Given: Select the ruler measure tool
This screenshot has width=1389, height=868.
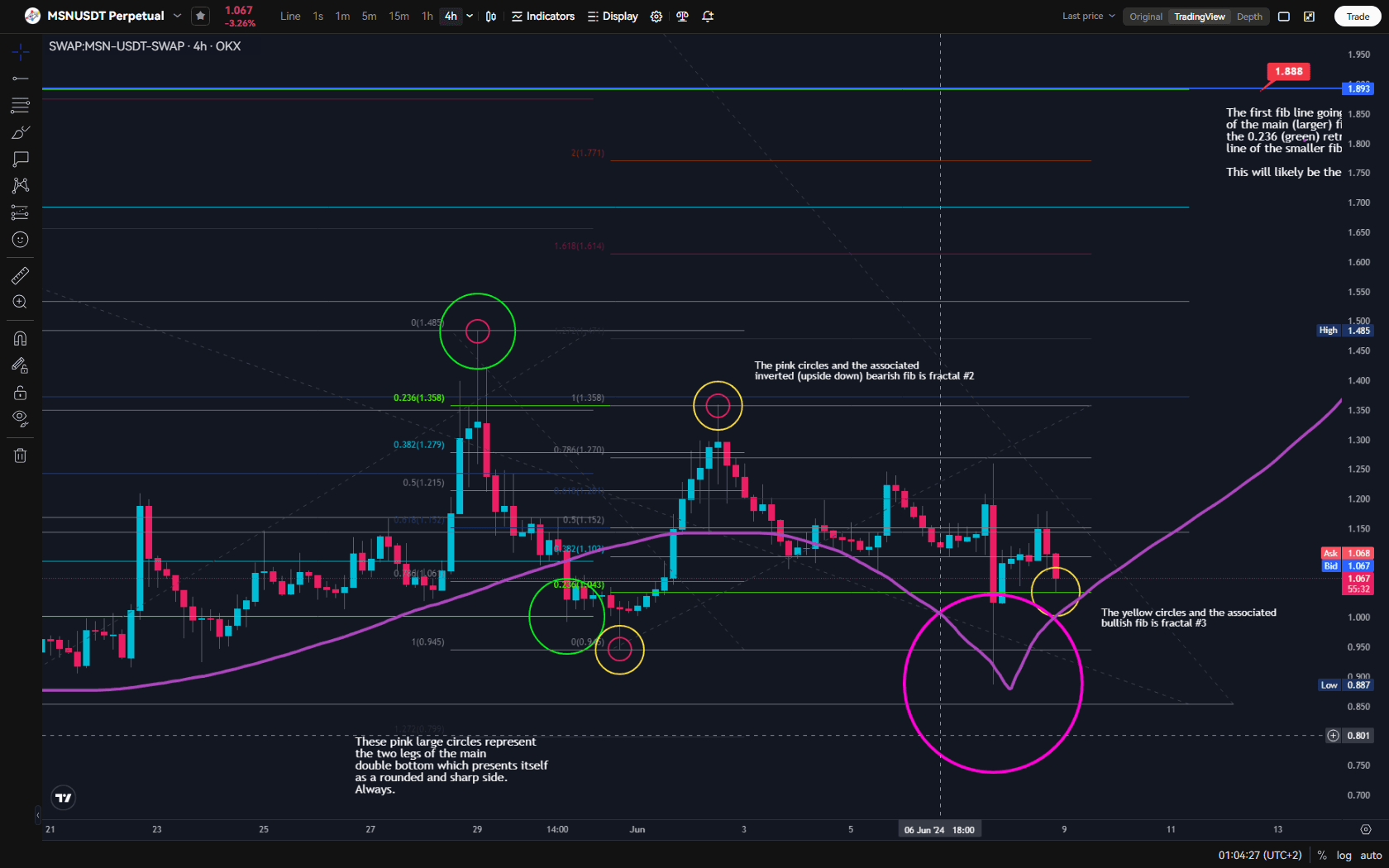Looking at the screenshot, I should pos(21,275).
